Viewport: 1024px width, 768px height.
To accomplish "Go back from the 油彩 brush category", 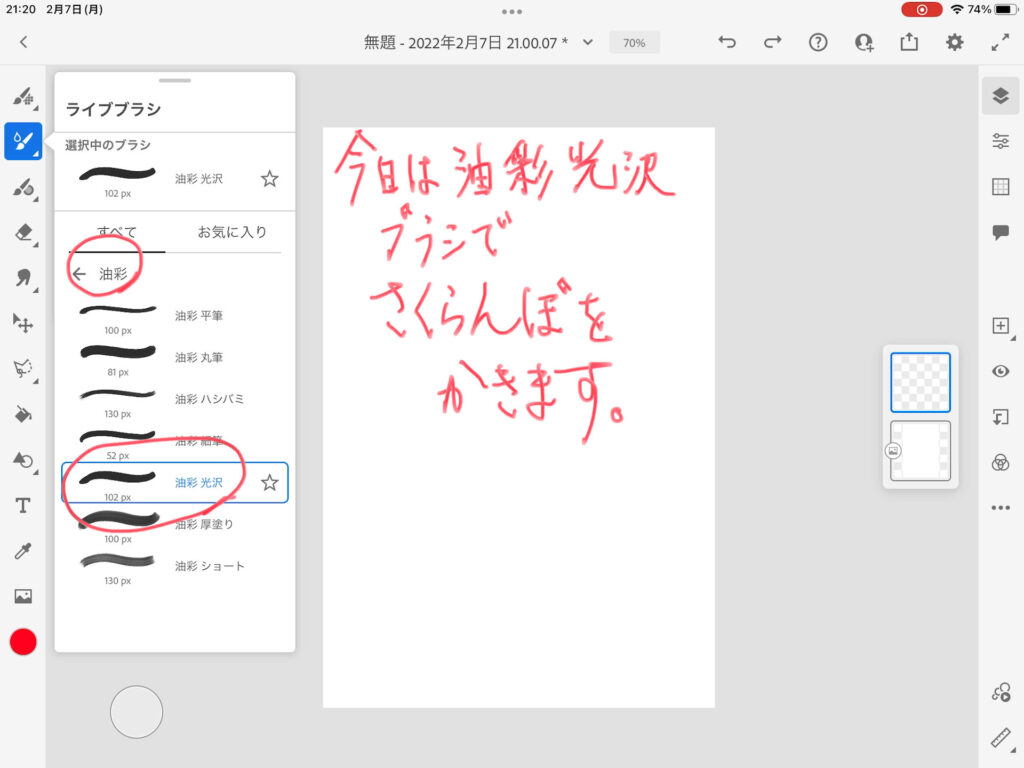I will (80, 274).
